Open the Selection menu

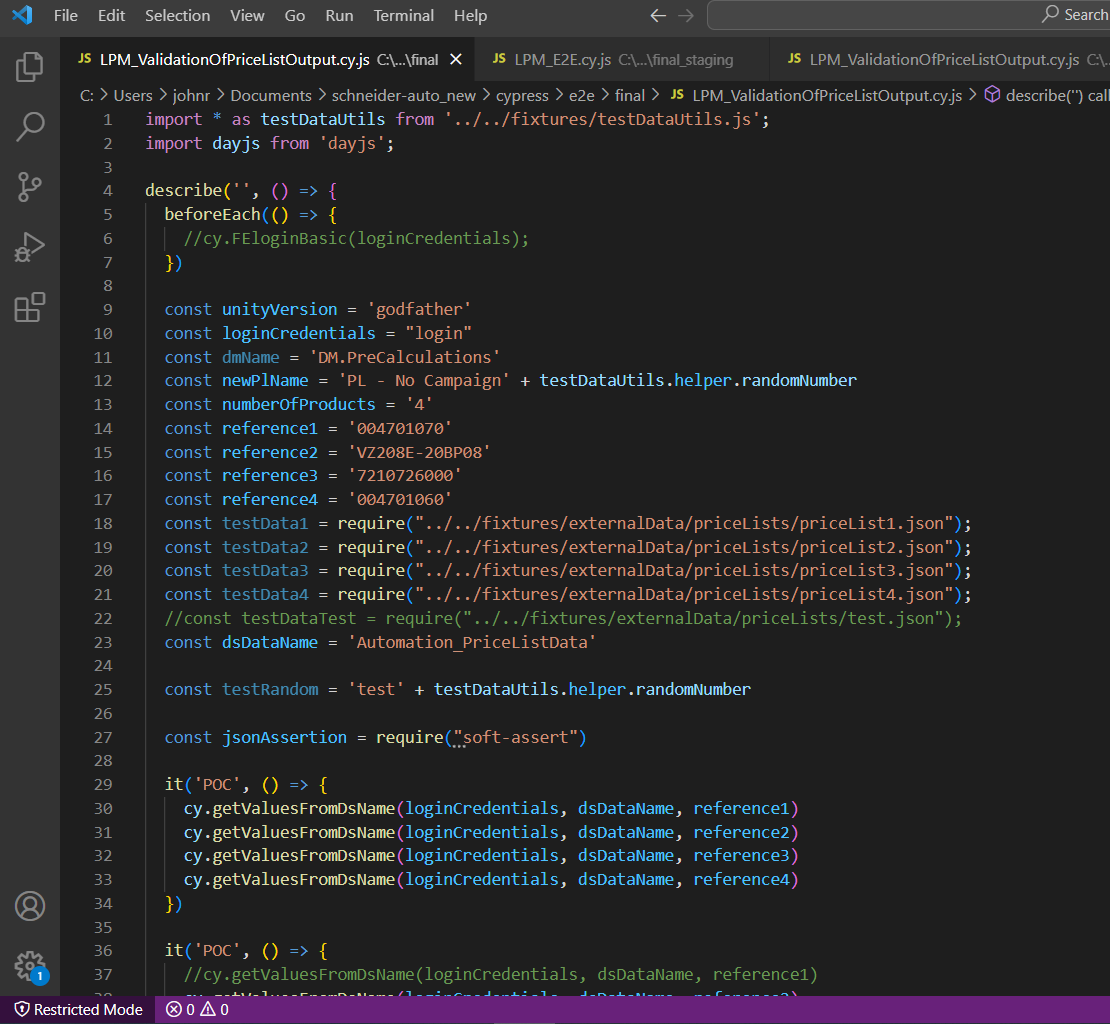[x=177, y=16]
